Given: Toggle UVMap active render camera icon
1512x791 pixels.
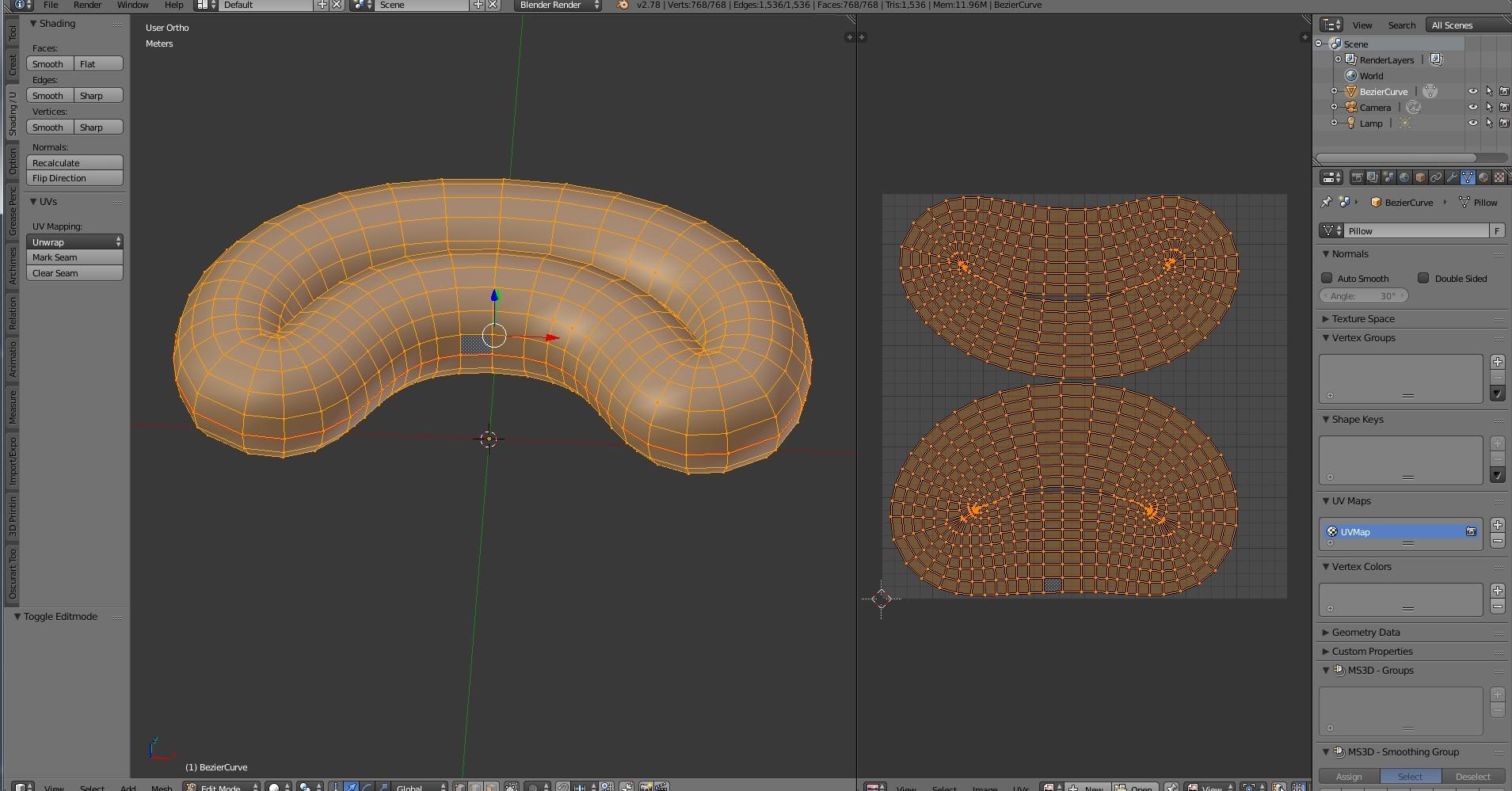Looking at the screenshot, I should pyautogui.click(x=1471, y=532).
